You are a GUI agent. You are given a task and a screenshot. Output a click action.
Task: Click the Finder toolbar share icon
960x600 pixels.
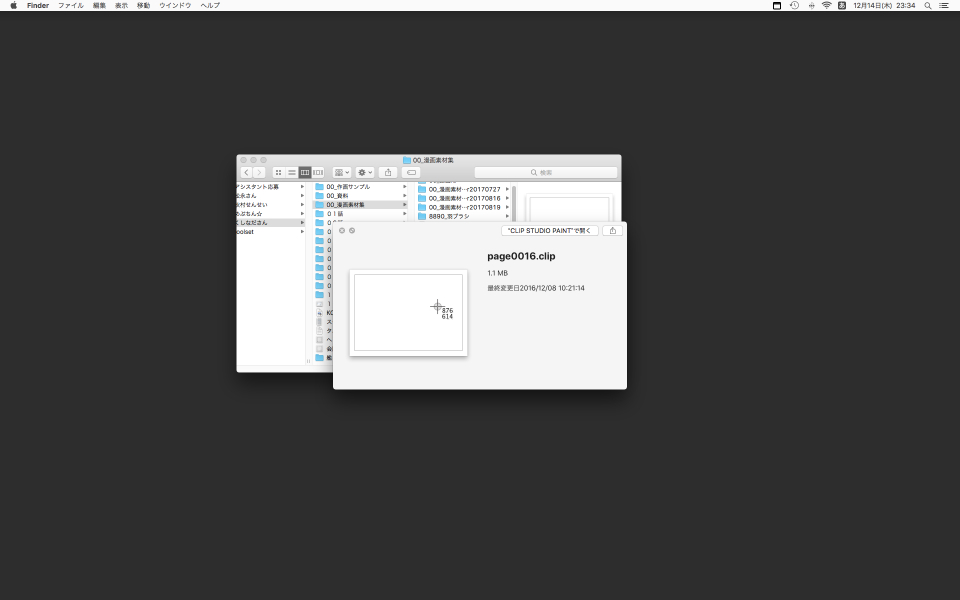[388, 173]
